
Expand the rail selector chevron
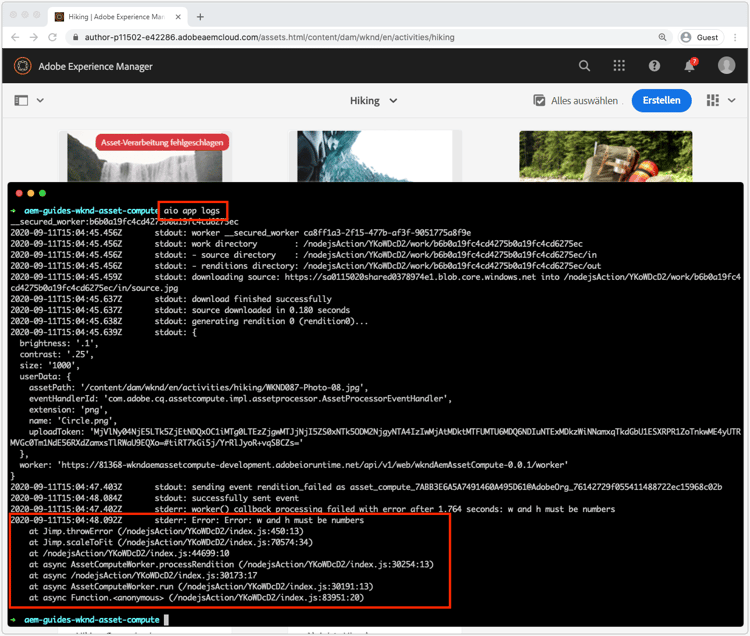coord(40,100)
